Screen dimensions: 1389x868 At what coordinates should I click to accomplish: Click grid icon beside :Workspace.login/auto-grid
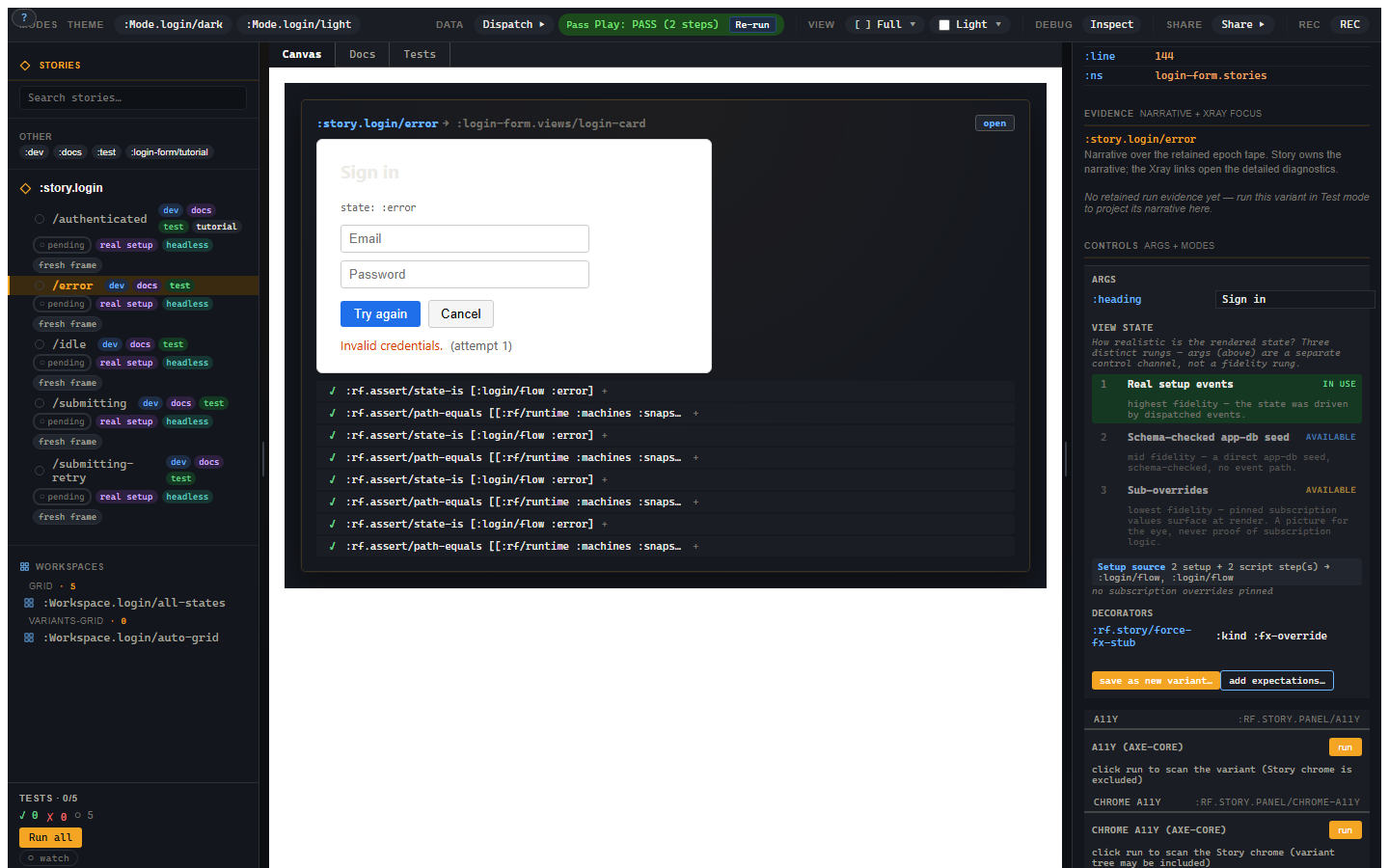[29, 637]
